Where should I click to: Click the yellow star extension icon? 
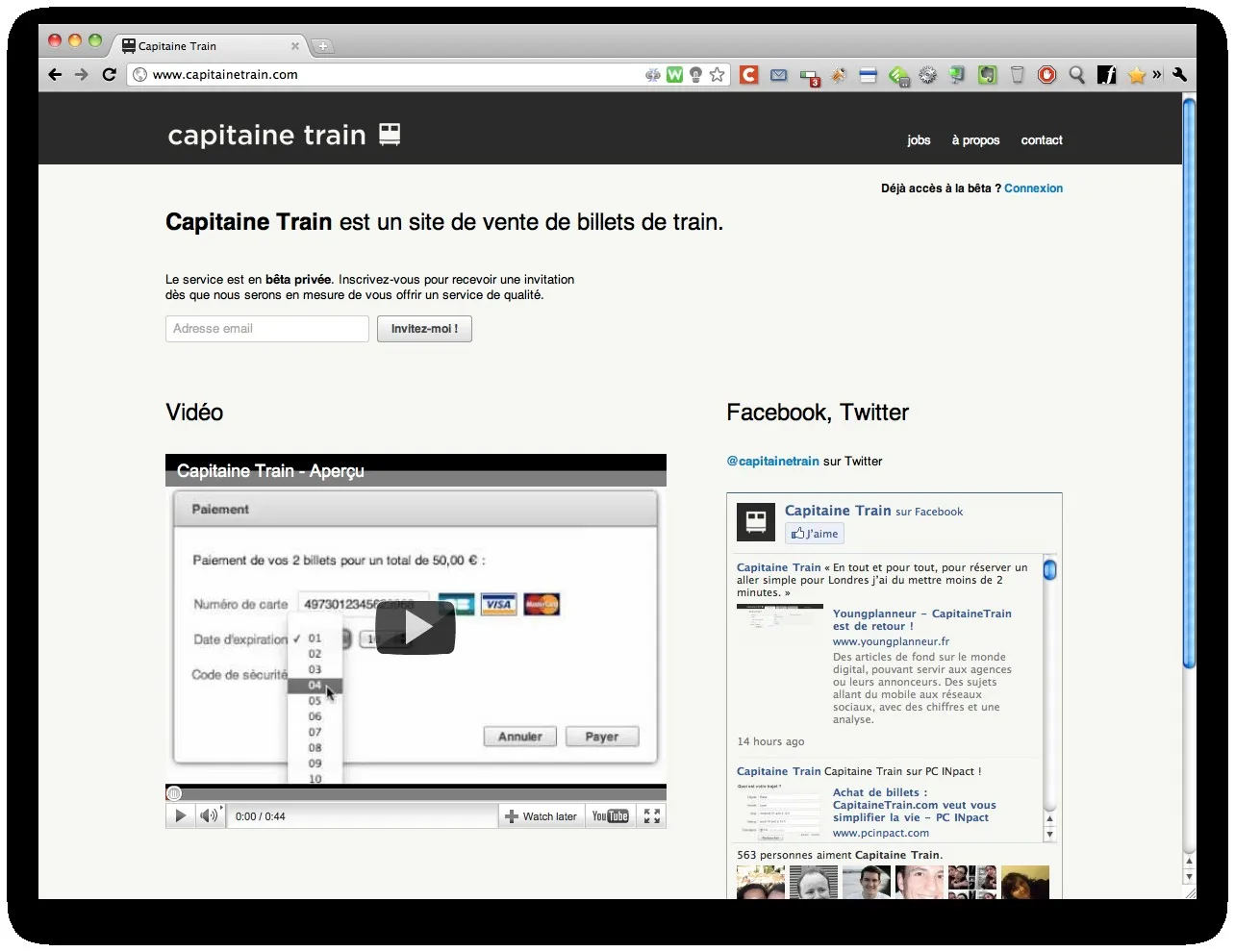coord(1137,75)
